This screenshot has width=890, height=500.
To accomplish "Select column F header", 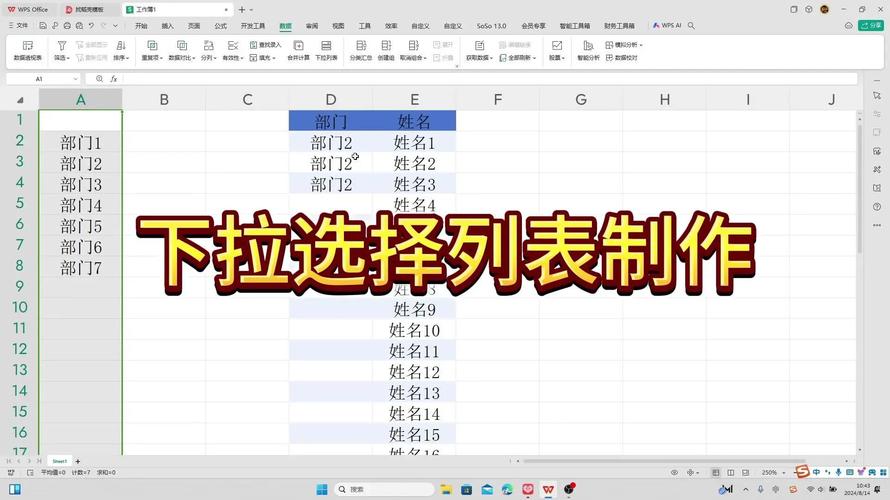I will [498, 100].
